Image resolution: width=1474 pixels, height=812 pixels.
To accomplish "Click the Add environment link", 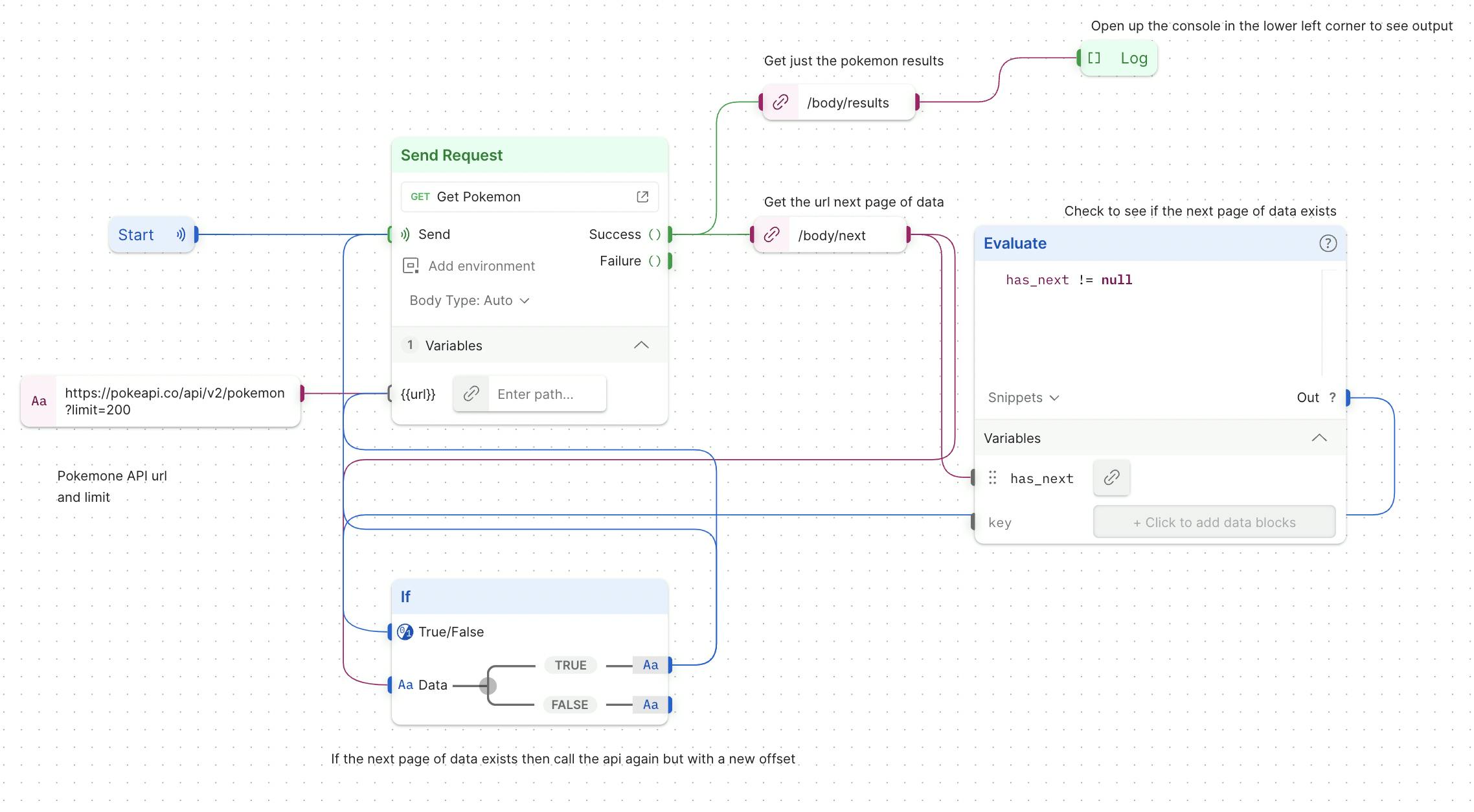I will click(481, 266).
